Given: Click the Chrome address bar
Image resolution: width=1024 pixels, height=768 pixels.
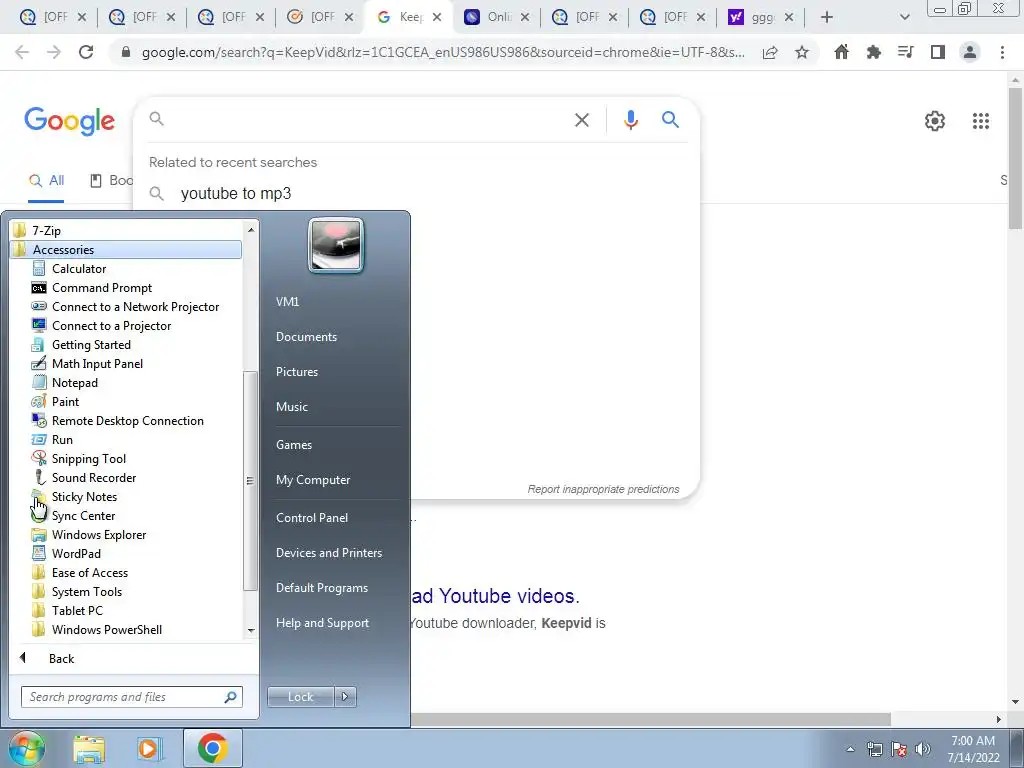Looking at the screenshot, I should 443,52.
